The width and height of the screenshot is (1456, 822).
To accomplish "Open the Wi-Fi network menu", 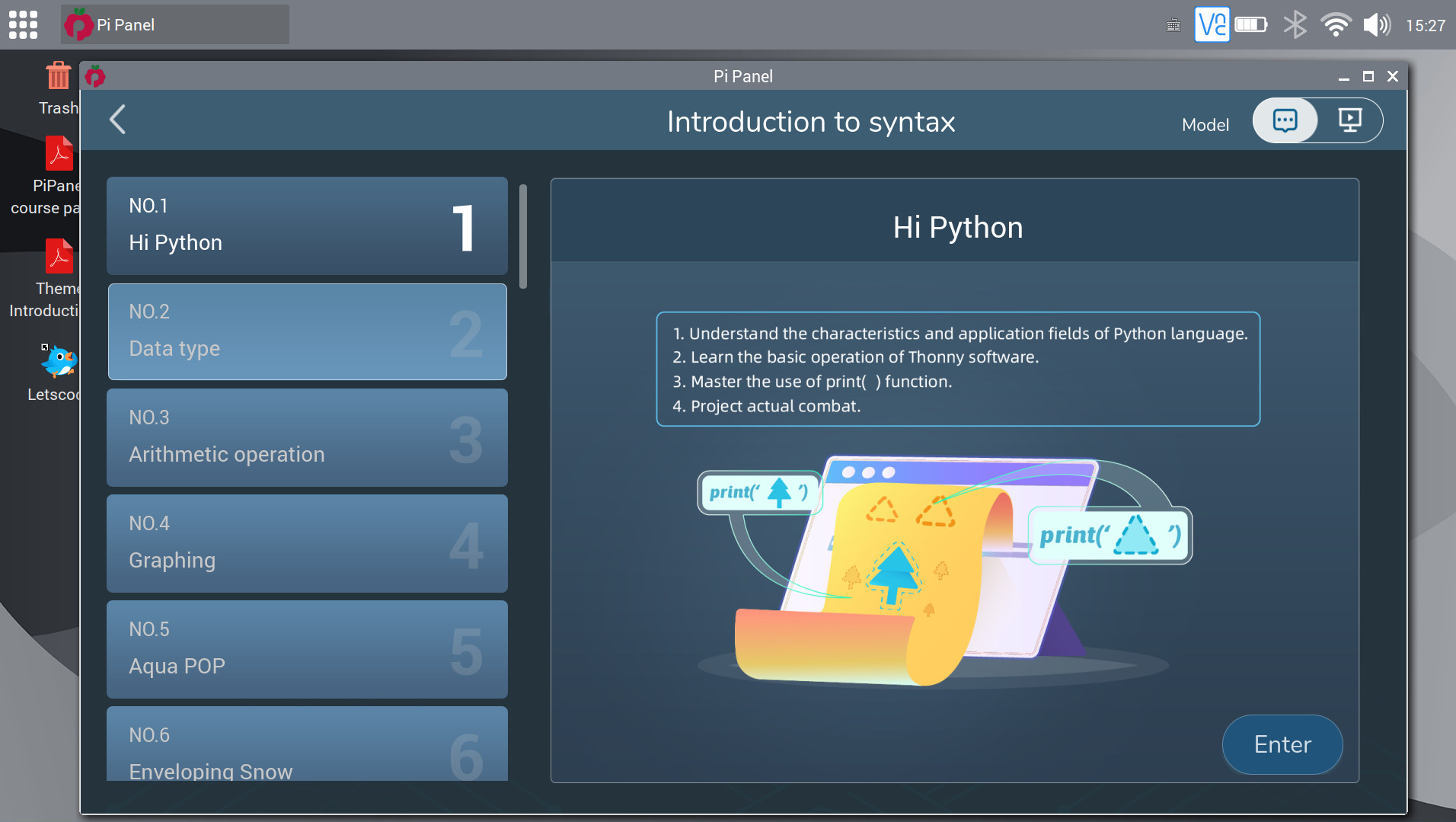I will click(1336, 24).
